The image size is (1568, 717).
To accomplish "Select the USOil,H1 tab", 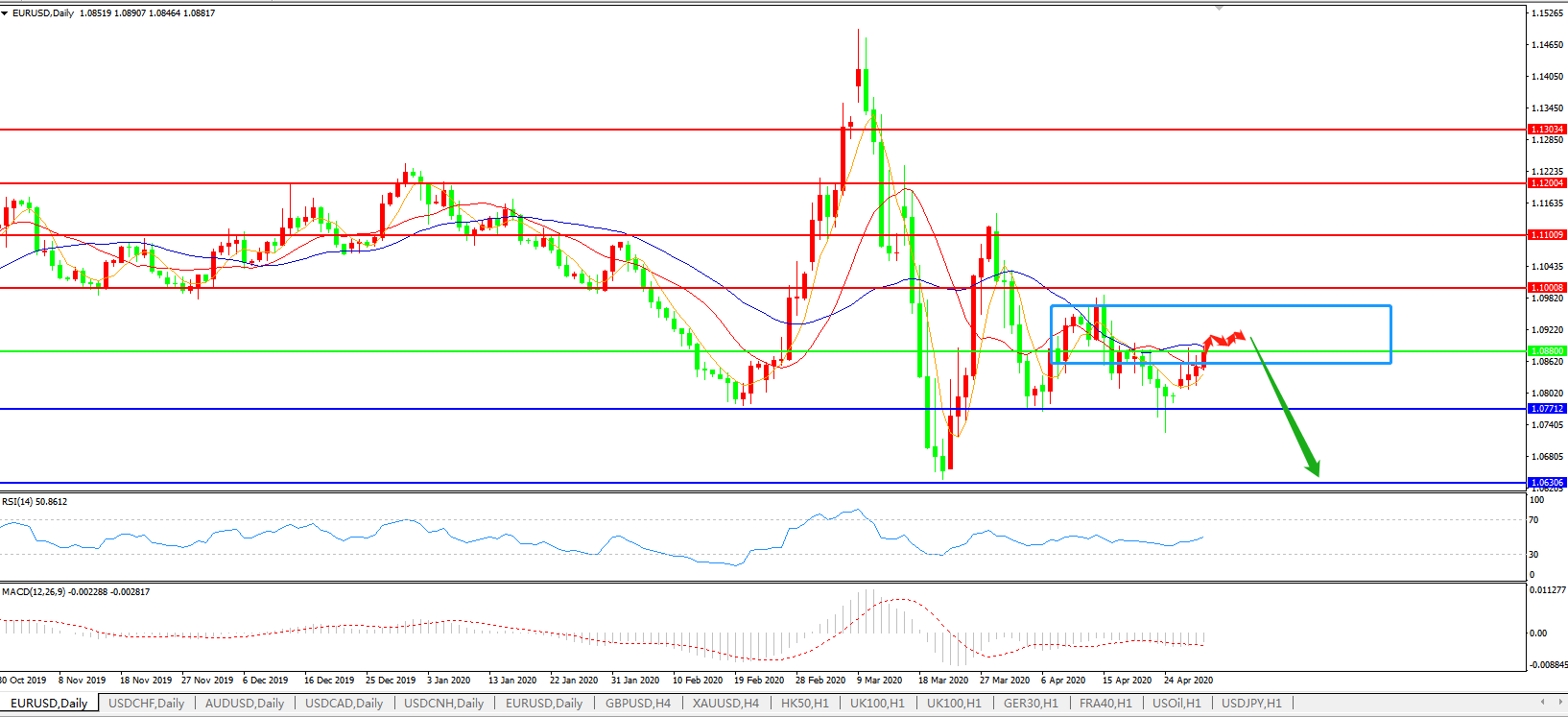I will 1176,704.
